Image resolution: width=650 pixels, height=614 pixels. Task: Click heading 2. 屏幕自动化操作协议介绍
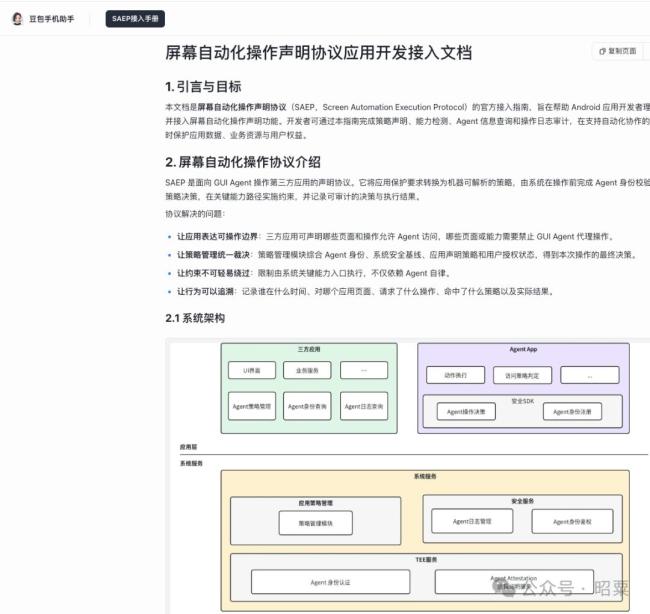(243, 162)
